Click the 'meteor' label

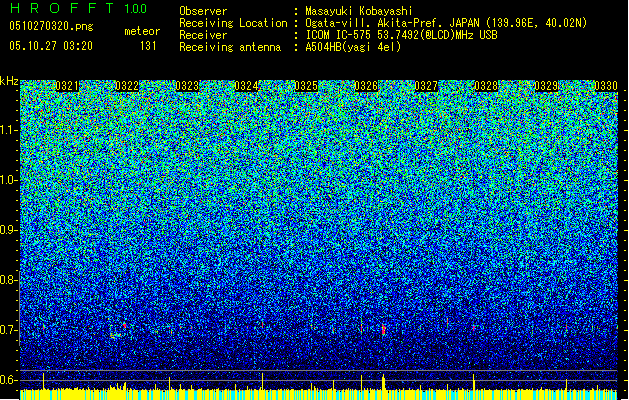[142, 31]
